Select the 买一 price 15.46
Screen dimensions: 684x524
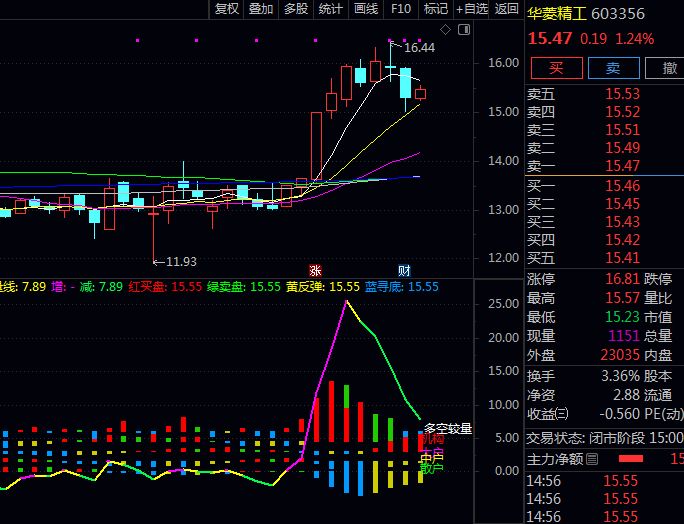click(x=622, y=186)
